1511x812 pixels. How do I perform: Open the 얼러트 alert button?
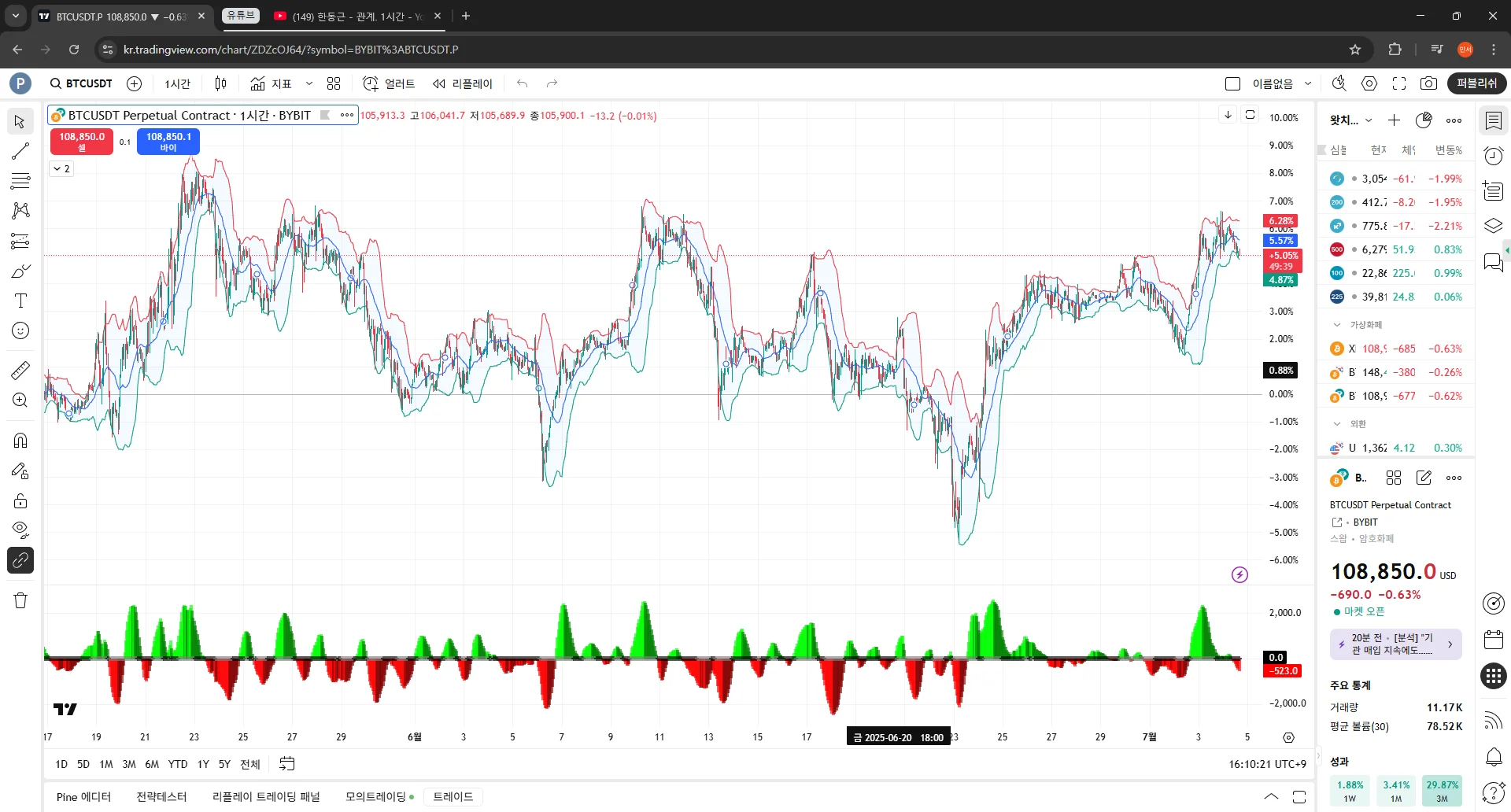(388, 83)
